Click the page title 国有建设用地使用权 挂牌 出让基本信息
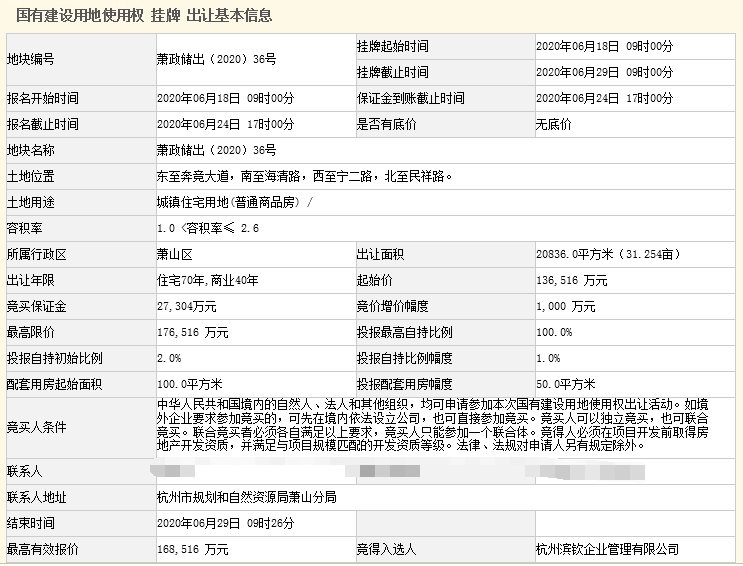The image size is (743, 566). pyautogui.click(x=144, y=15)
